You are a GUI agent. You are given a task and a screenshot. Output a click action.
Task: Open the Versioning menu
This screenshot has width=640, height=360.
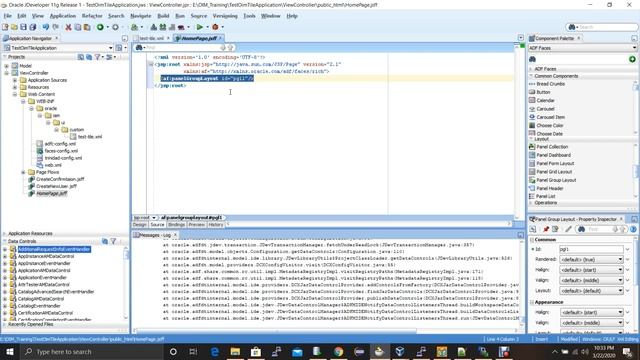pyautogui.click(x=225, y=16)
